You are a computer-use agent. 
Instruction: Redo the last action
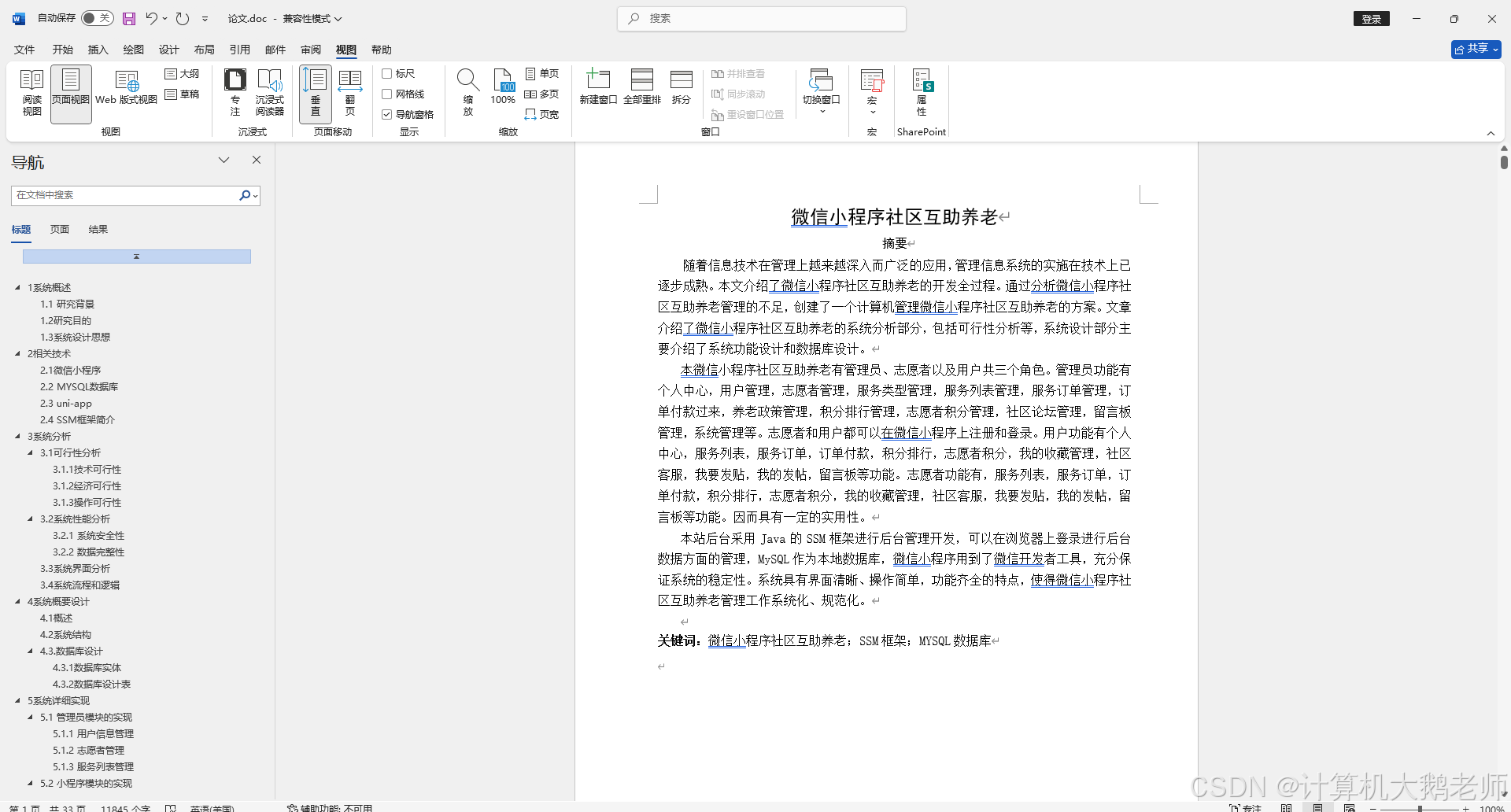183,19
